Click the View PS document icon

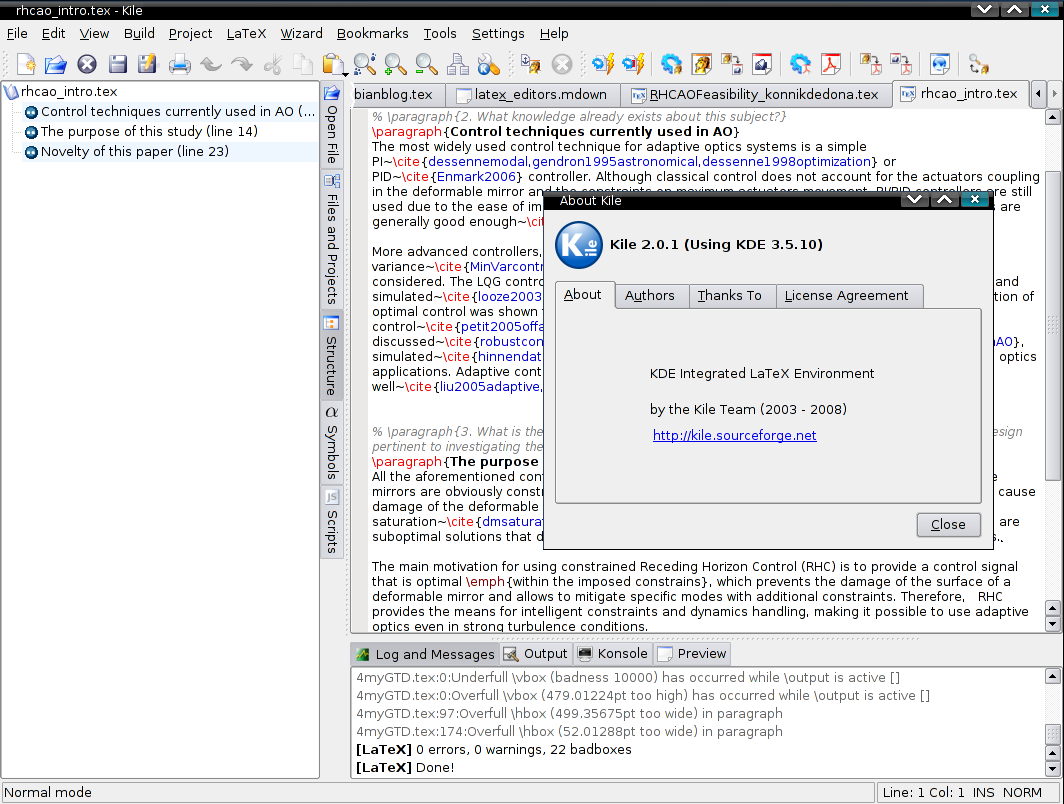(762, 64)
